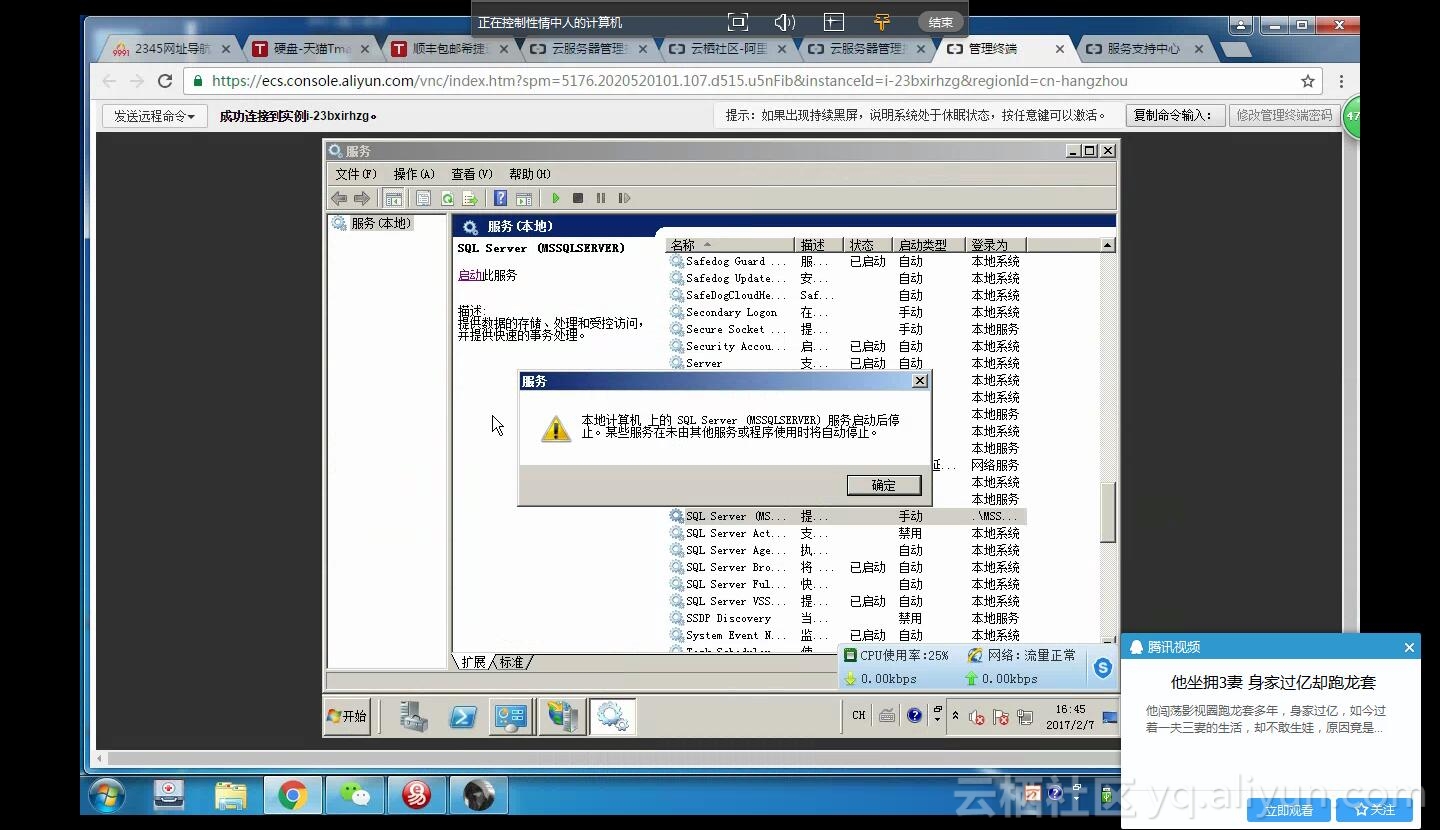The height and width of the screenshot is (830, 1440).
Task: Sort by the 状态 column header
Action: pyautogui.click(x=869, y=245)
